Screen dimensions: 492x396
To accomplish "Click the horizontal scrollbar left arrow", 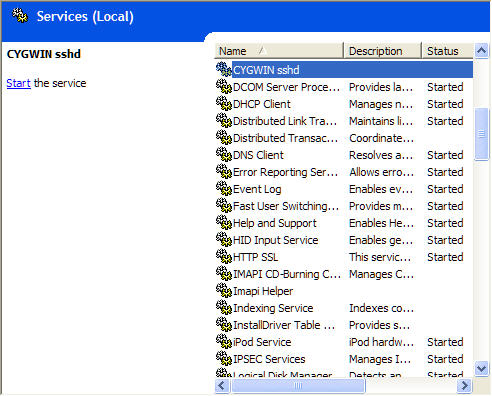I will (x=222, y=386).
